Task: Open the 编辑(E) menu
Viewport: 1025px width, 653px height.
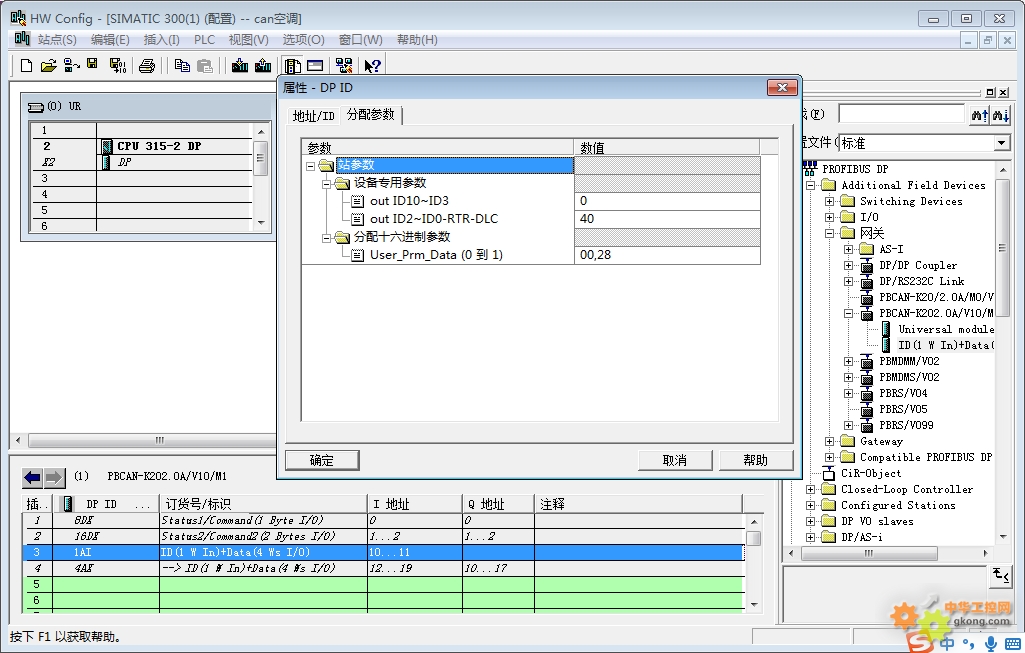Action: point(110,39)
